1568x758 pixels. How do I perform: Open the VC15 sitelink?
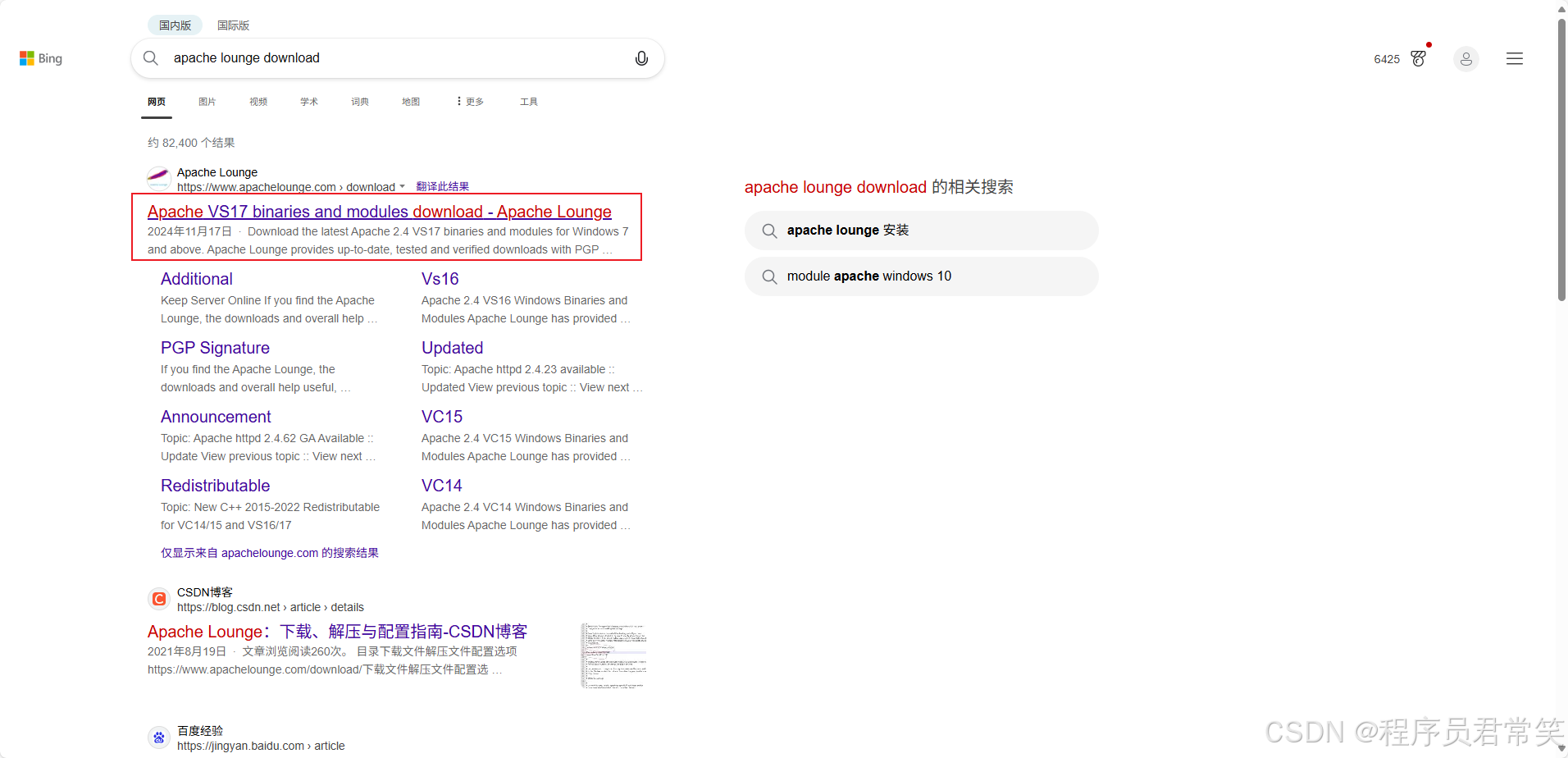[x=442, y=417]
